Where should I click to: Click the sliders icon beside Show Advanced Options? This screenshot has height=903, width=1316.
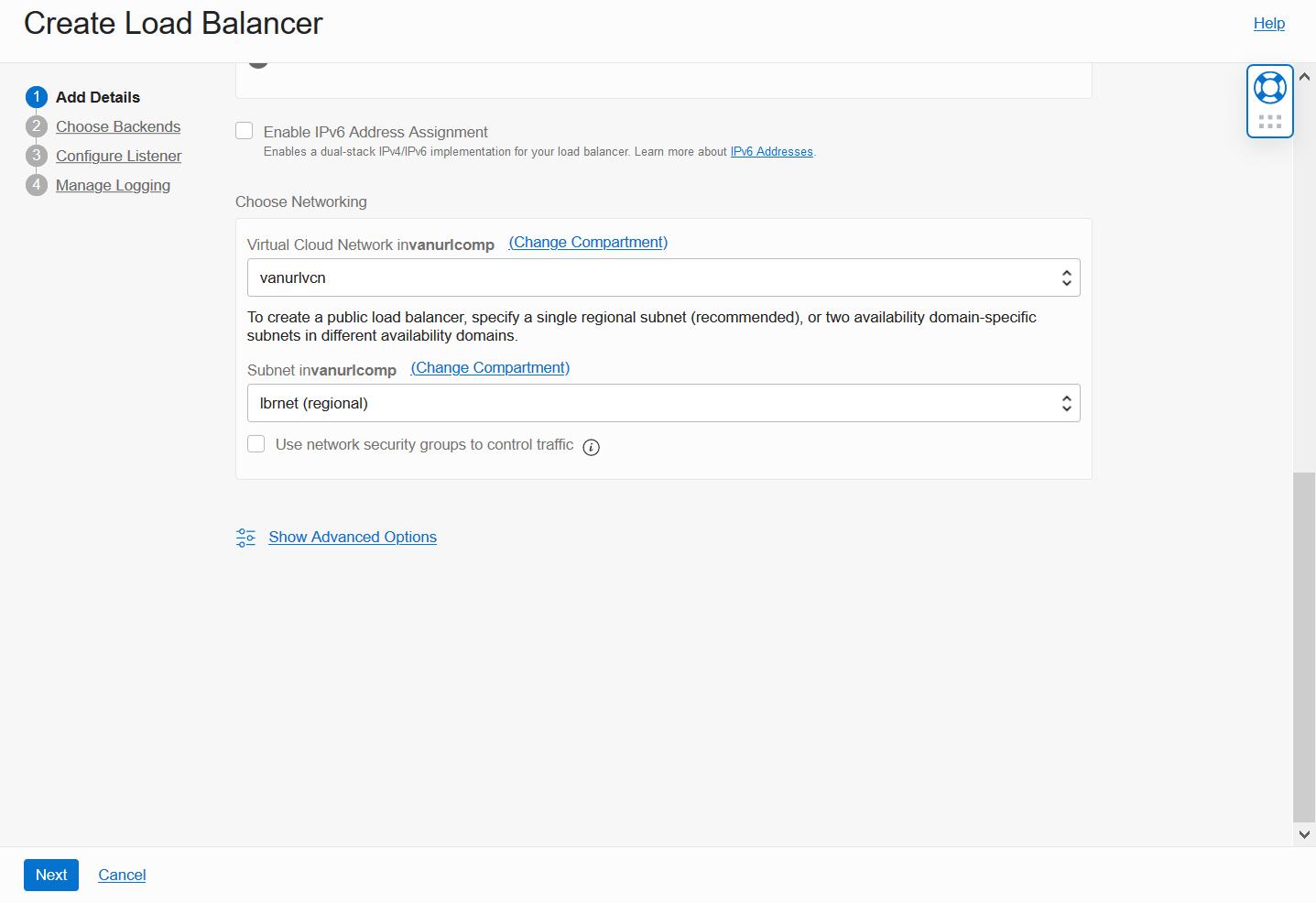pos(245,537)
